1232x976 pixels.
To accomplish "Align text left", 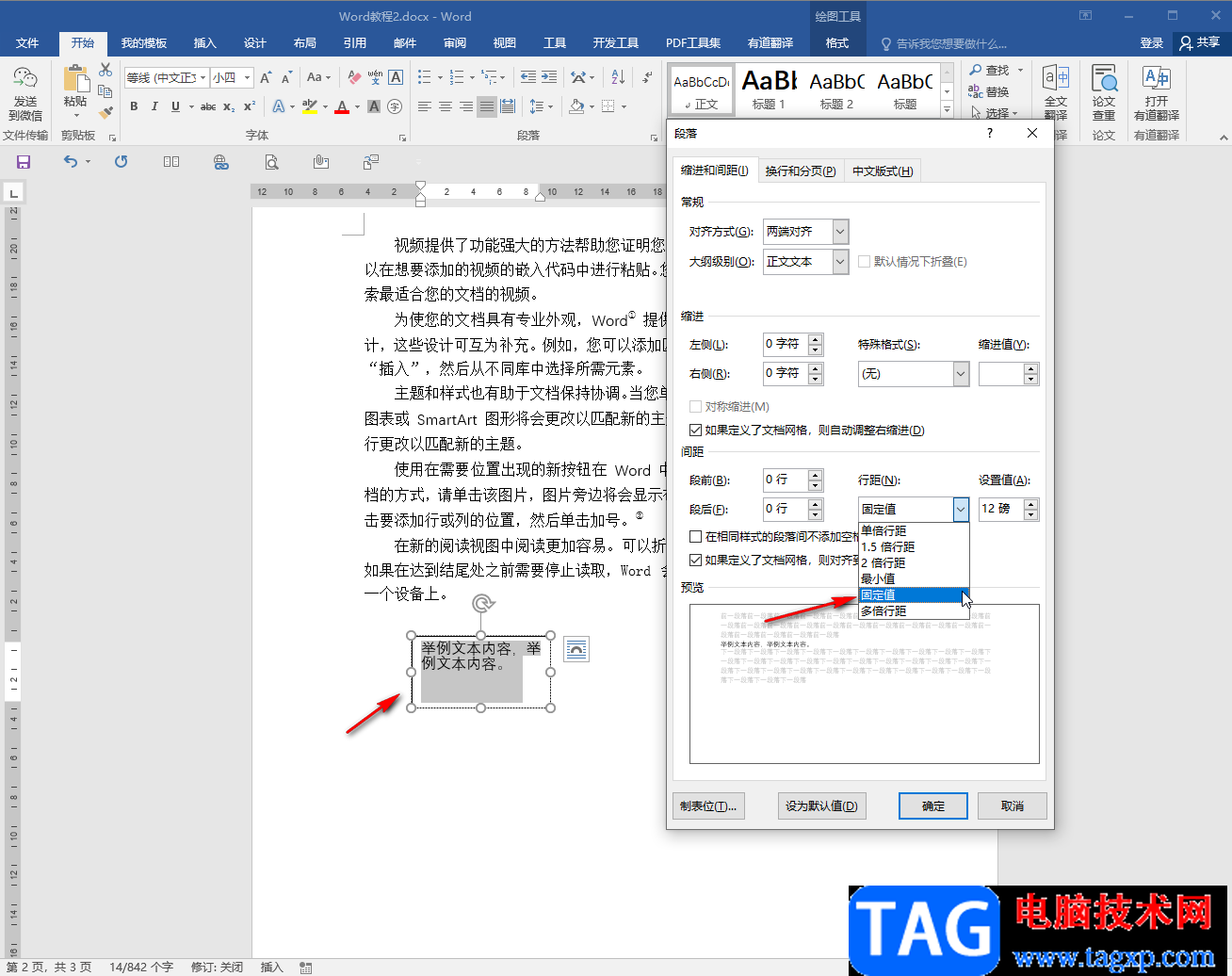I will click(425, 106).
